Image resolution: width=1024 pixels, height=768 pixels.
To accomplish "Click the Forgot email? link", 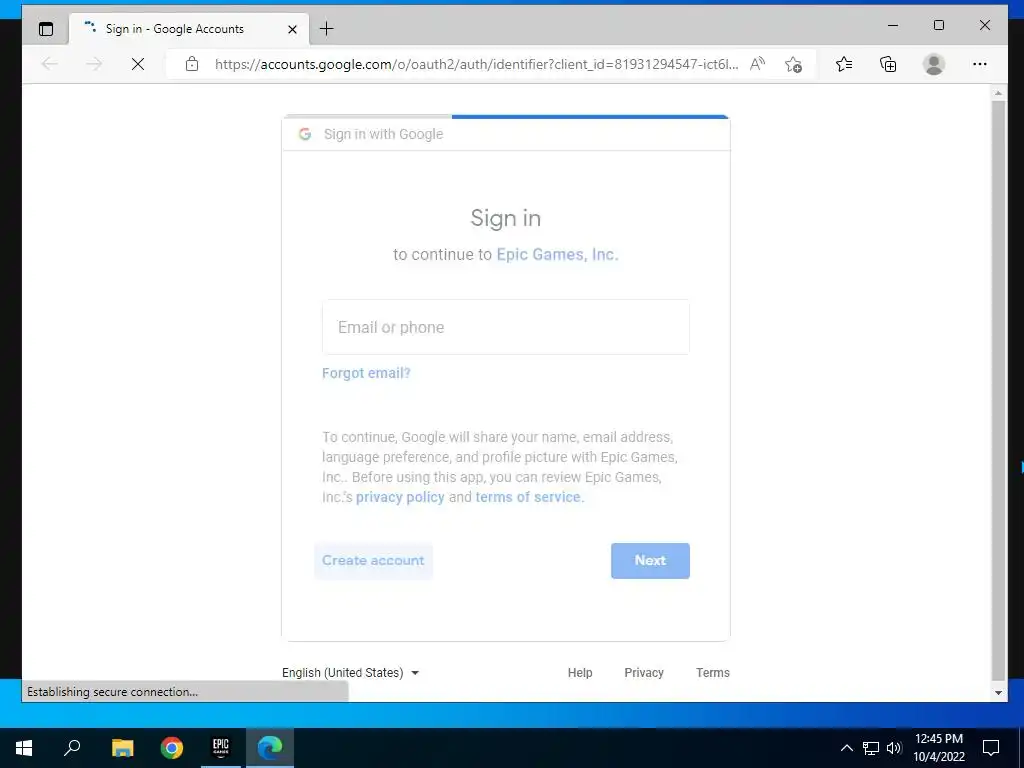I will pos(366,373).
